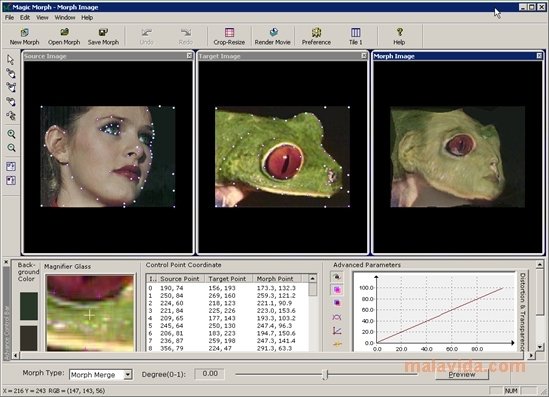The height and width of the screenshot is (397, 549).
Task: Save Morph using toolbar icon
Action: [x=103, y=37]
